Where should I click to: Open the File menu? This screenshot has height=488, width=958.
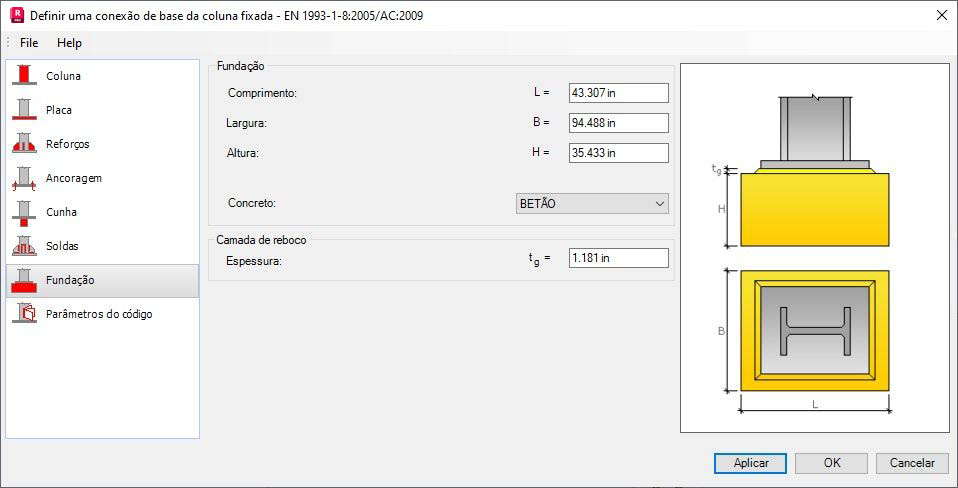[29, 43]
